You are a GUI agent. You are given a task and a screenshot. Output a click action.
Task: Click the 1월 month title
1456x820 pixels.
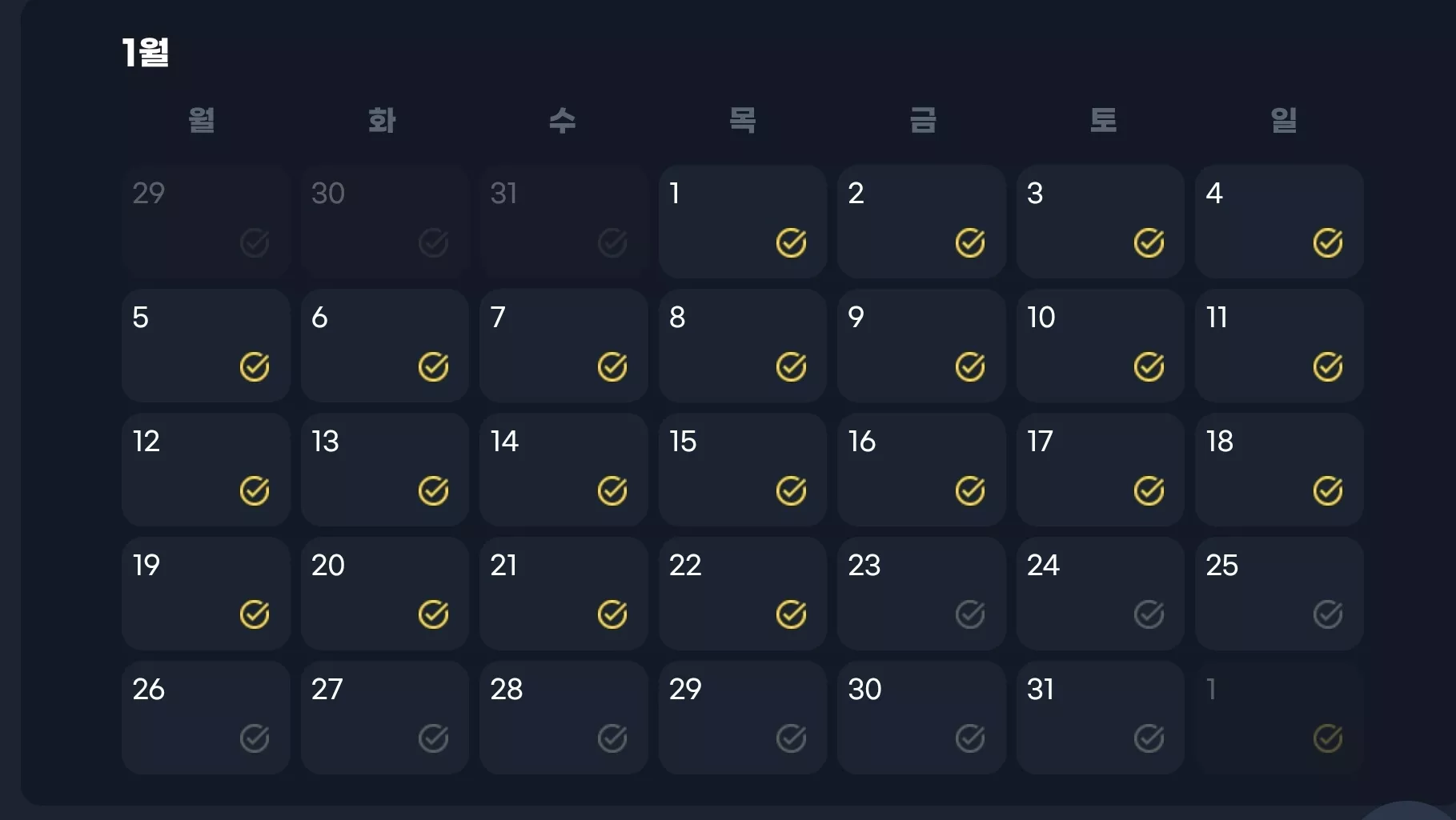[x=145, y=53]
